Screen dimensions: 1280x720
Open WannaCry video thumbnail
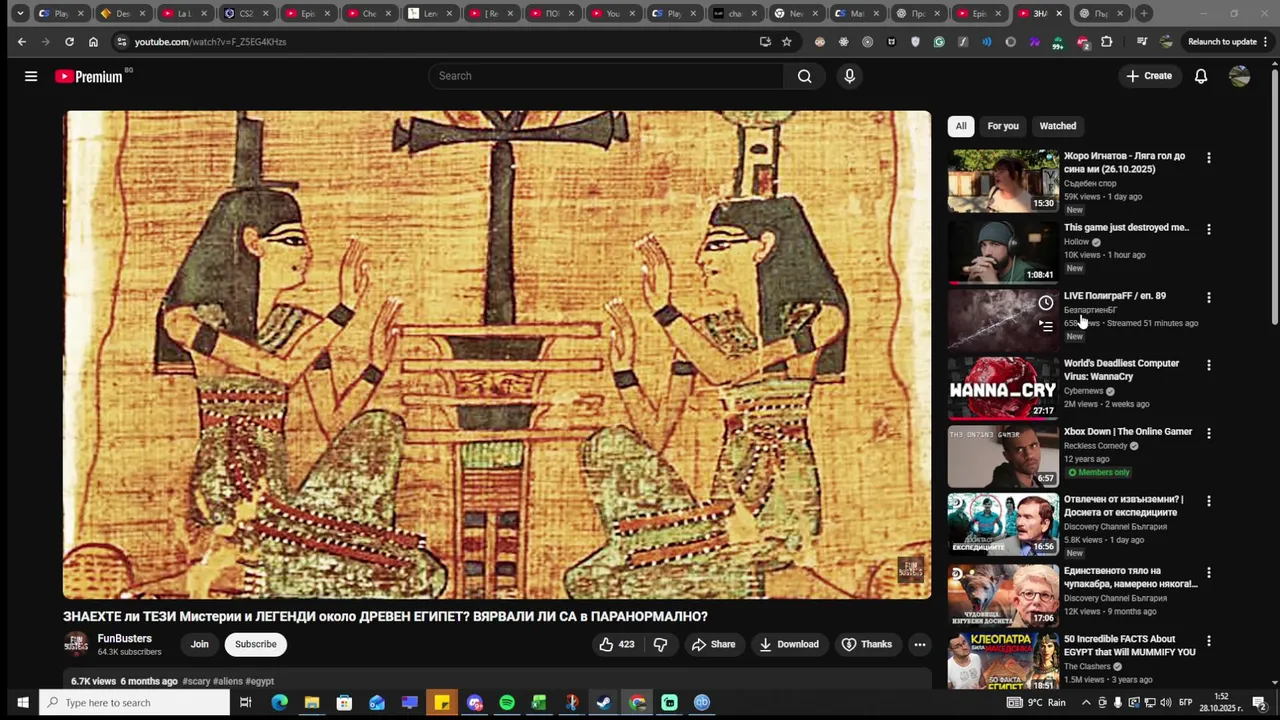[x=1002, y=389]
